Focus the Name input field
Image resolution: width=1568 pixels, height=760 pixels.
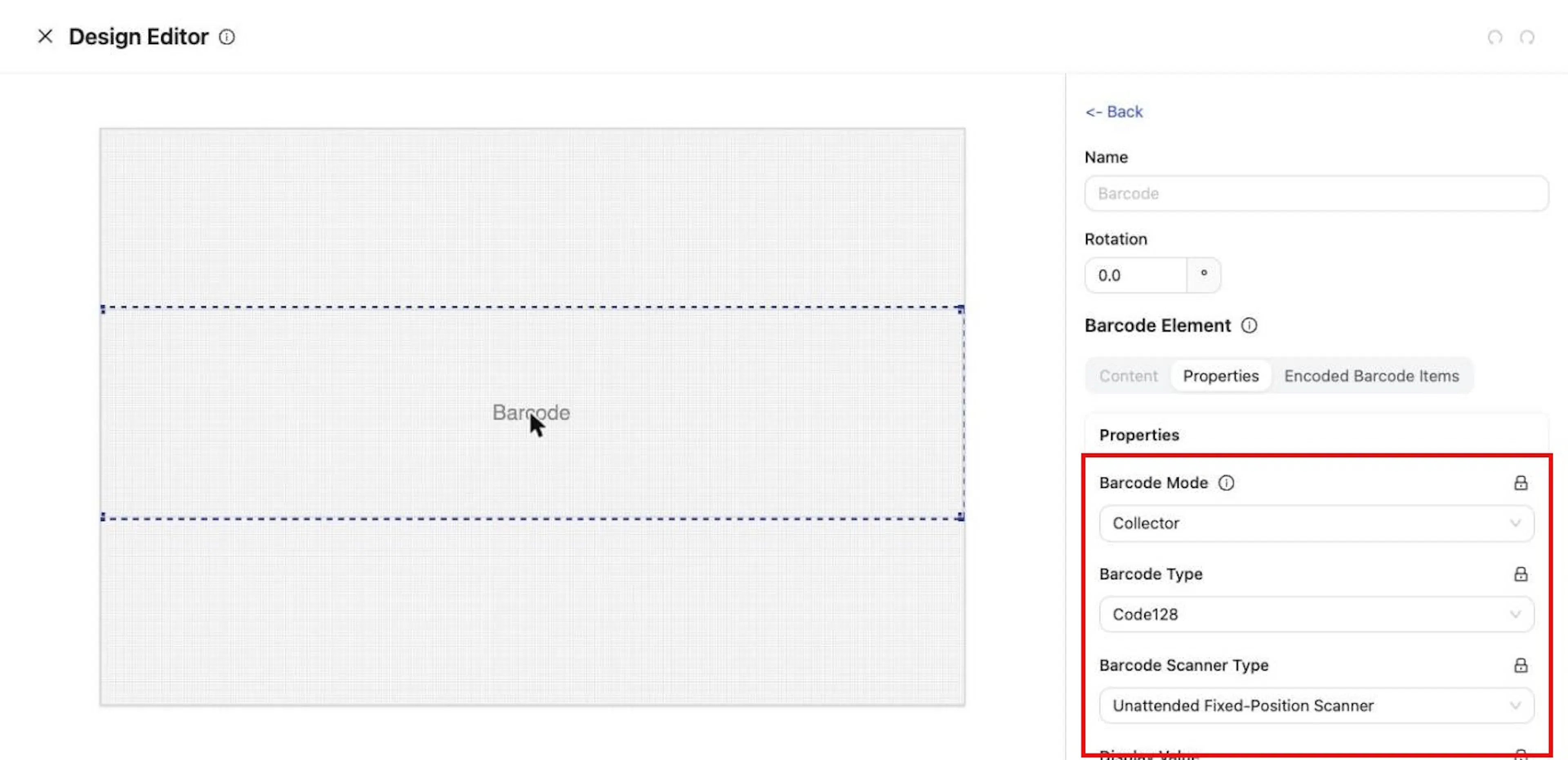coord(1316,194)
